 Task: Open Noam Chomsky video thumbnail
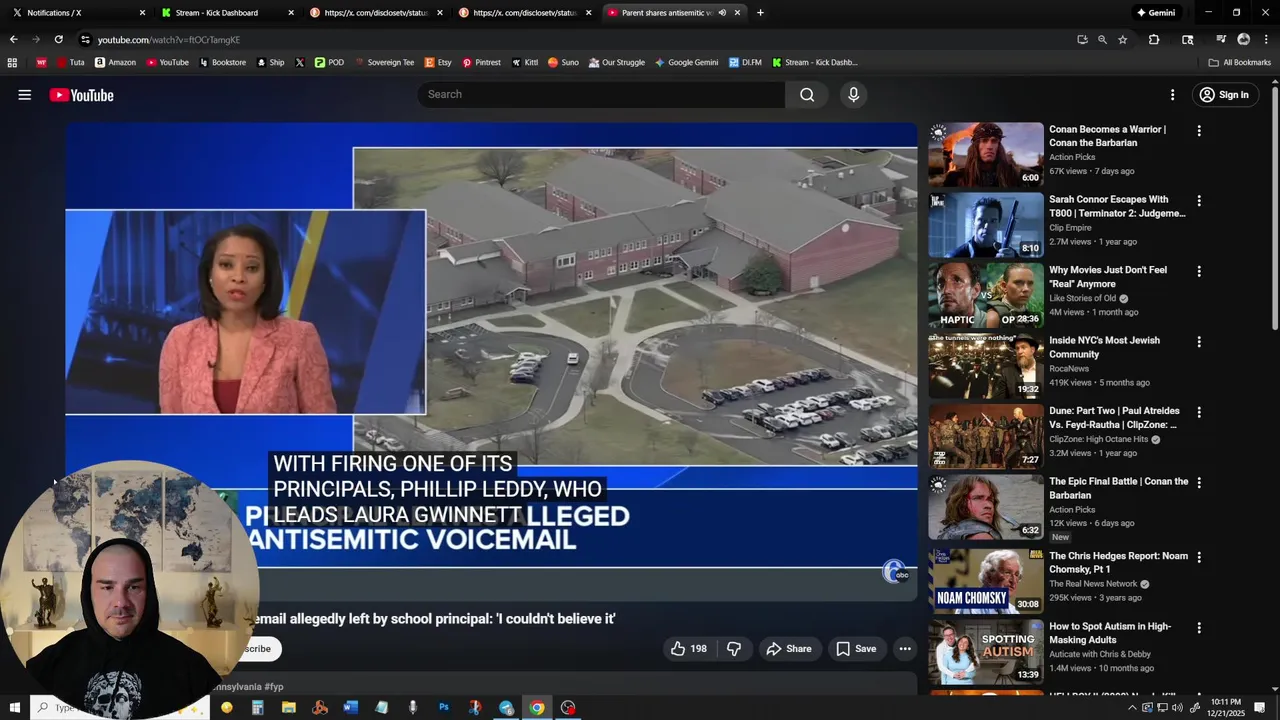985,580
